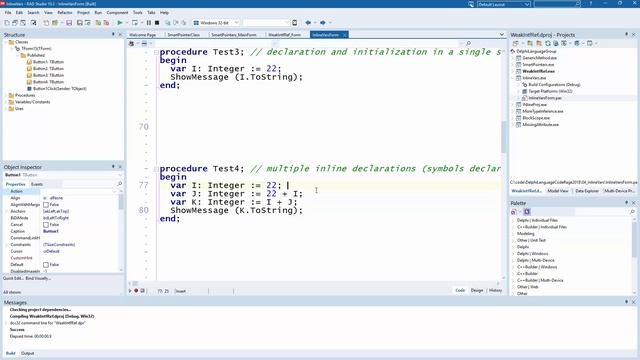Click the Run Without Debugging toolbar icon
This screenshot has width=640, height=360.
pos(135,23)
